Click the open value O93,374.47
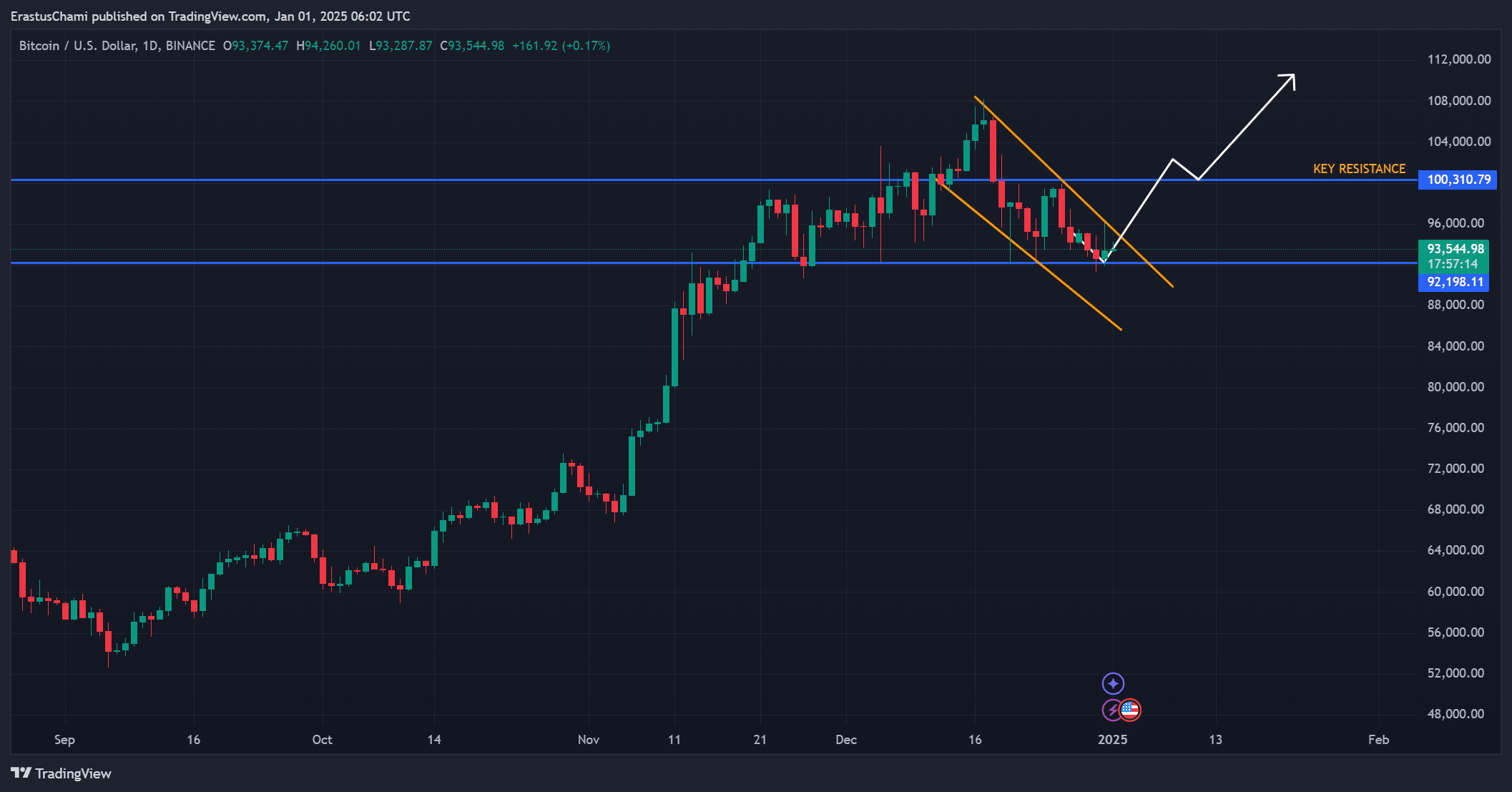1512x792 pixels. click(x=256, y=46)
